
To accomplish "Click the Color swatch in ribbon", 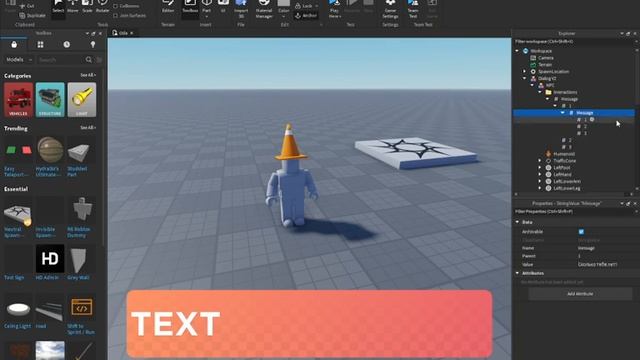I will (x=284, y=8).
